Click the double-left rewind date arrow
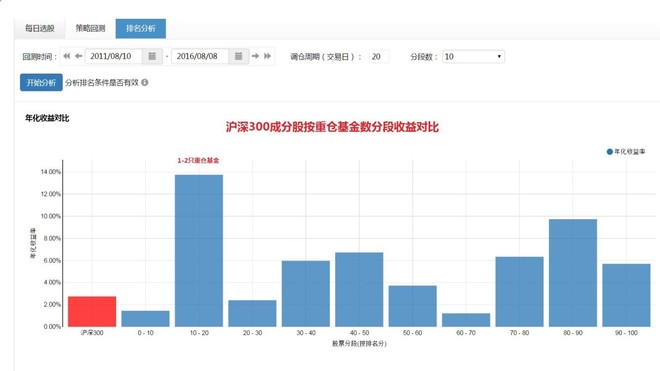This screenshot has width=660, height=371. coord(67,56)
